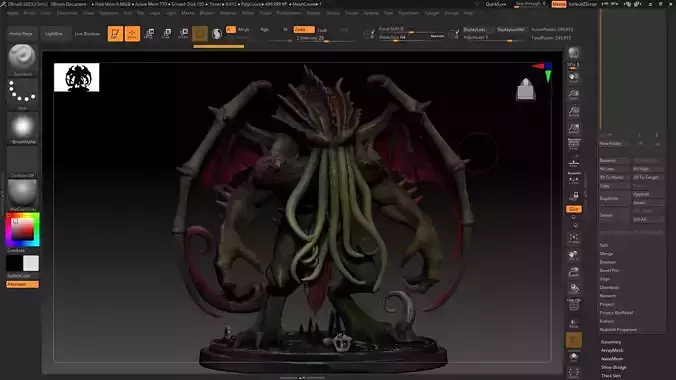
Task: Click the Scroll document icon
Action: pos(573,78)
